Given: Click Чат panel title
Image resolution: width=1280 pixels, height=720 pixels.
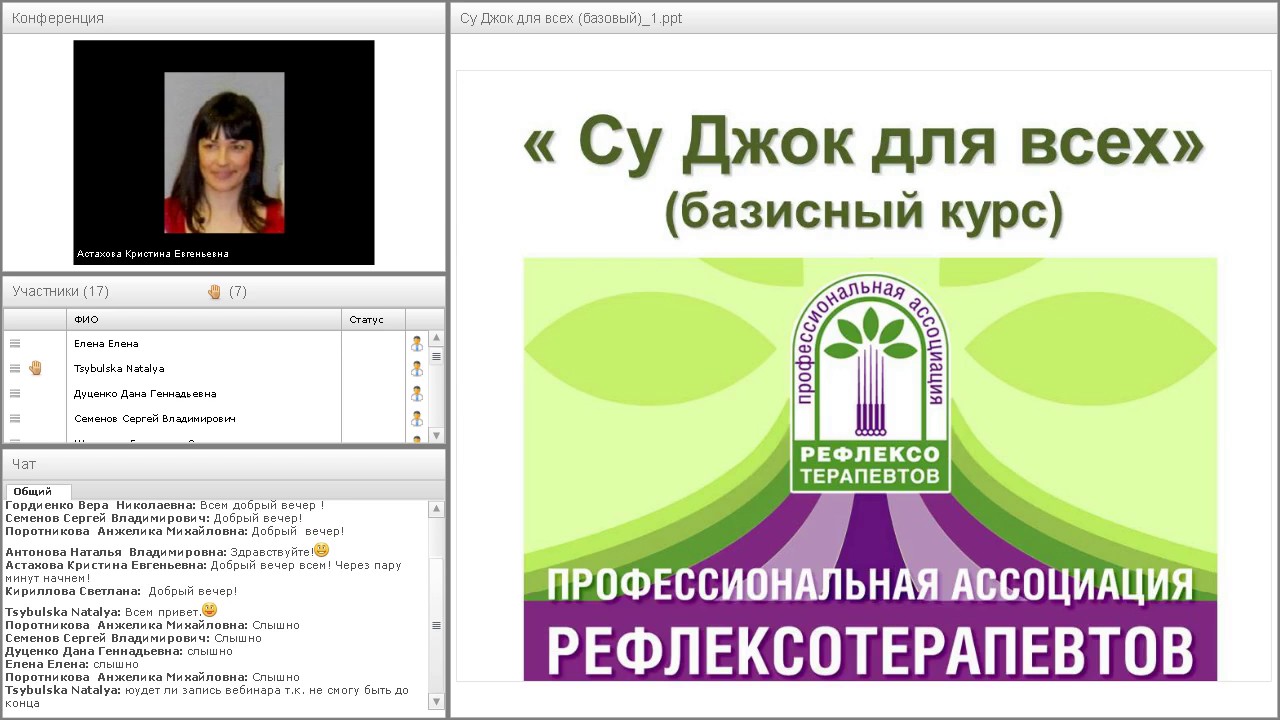Looking at the screenshot, I should point(24,464).
